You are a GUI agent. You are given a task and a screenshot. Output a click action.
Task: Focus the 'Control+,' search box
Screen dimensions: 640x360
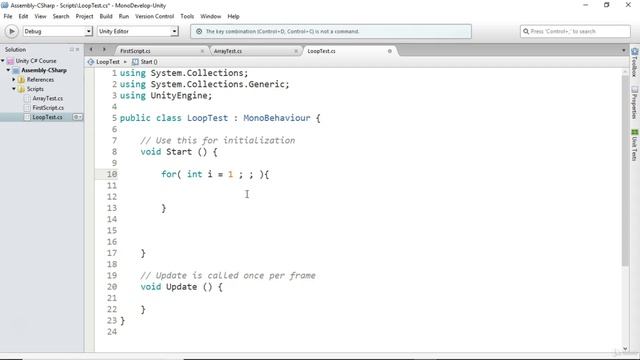point(575,31)
